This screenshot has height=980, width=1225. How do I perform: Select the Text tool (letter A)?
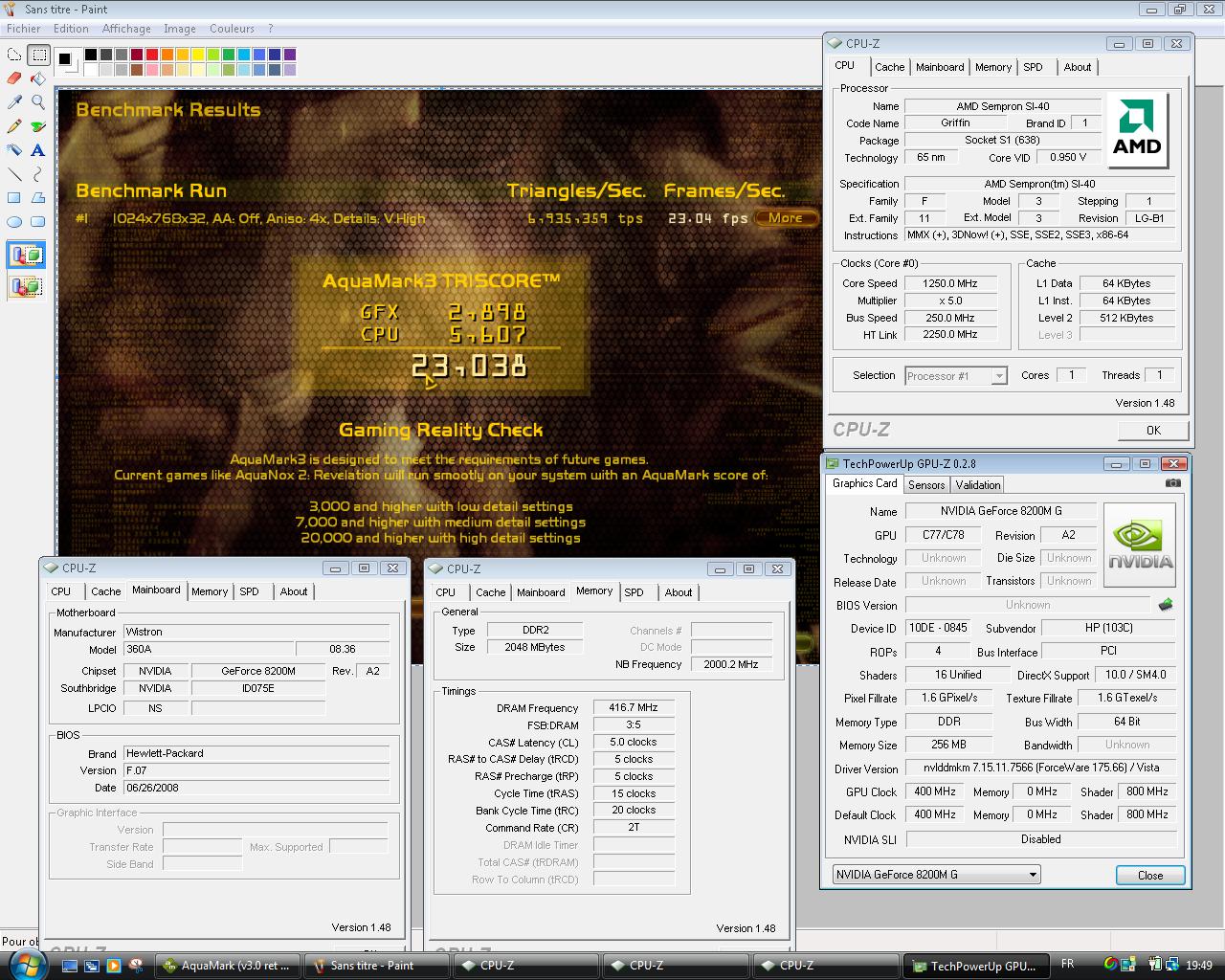click(x=38, y=150)
